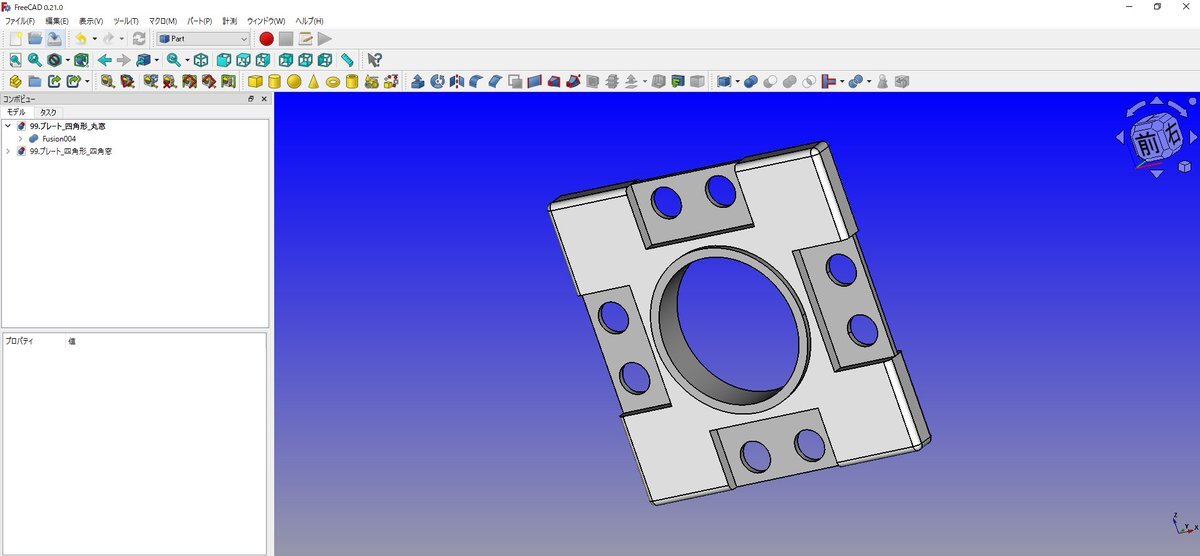Create a cylinder primitive
The image size is (1200, 556).
click(x=274, y=82)
